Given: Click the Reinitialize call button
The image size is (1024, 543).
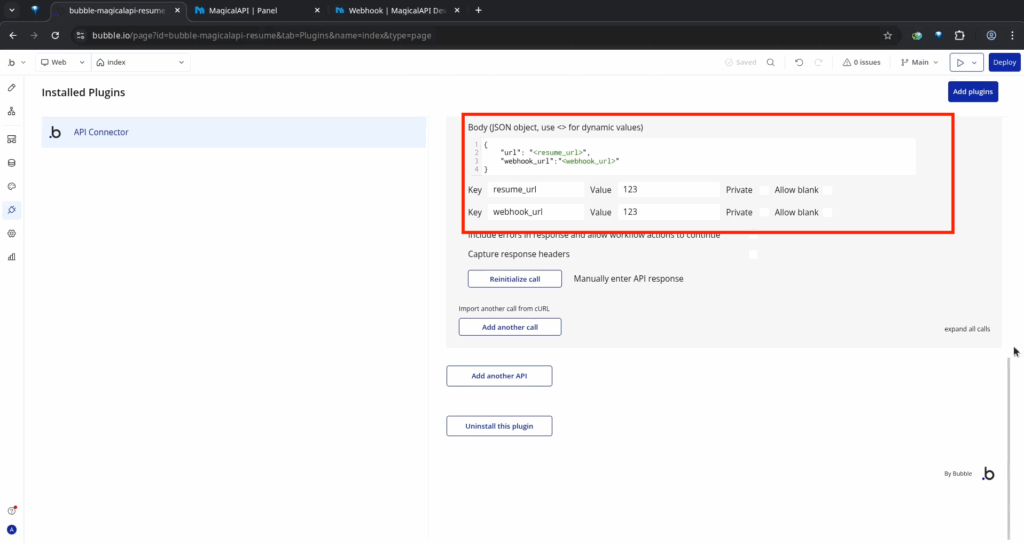Looking at the screenshot, I should pos(515,279).
